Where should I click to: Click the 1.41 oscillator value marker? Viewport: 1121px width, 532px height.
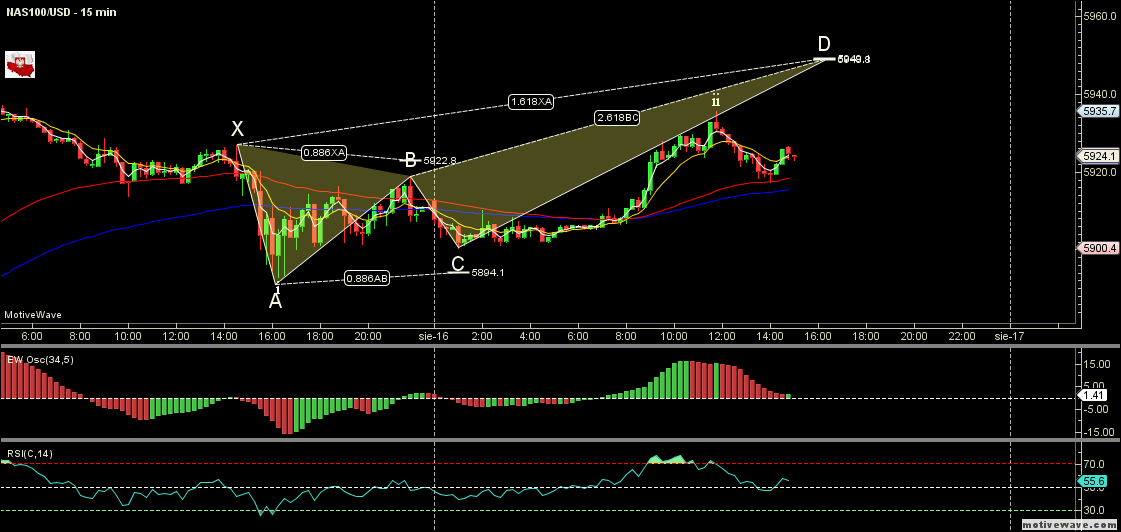[1095, 395]
